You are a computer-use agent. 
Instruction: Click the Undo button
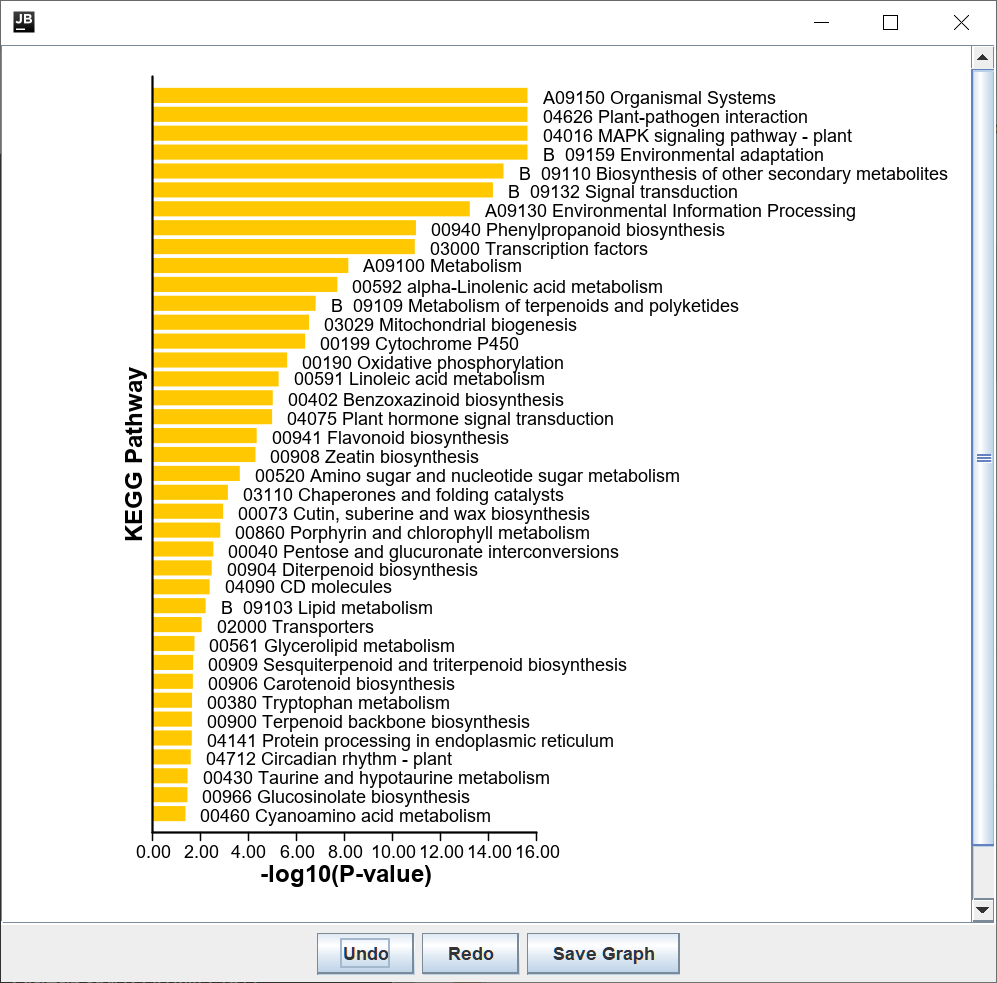click(366, 953)
